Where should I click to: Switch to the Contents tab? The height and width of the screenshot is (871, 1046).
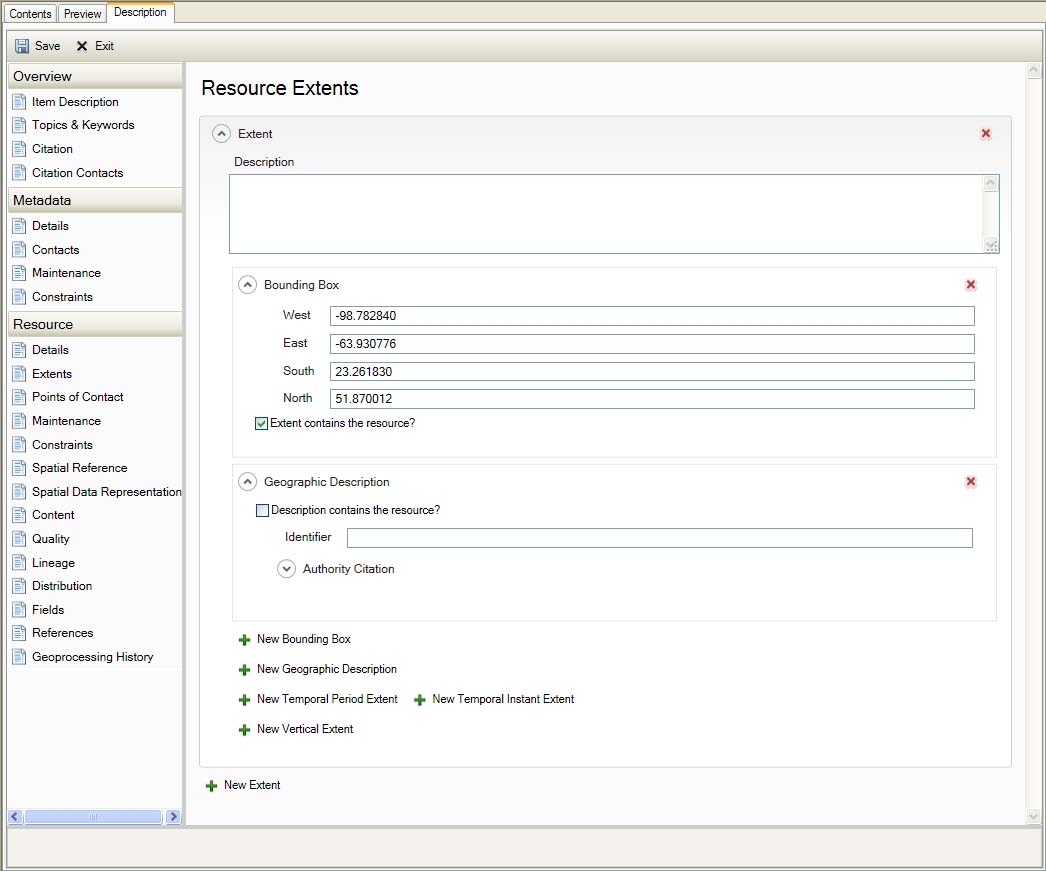pos(30,14)
